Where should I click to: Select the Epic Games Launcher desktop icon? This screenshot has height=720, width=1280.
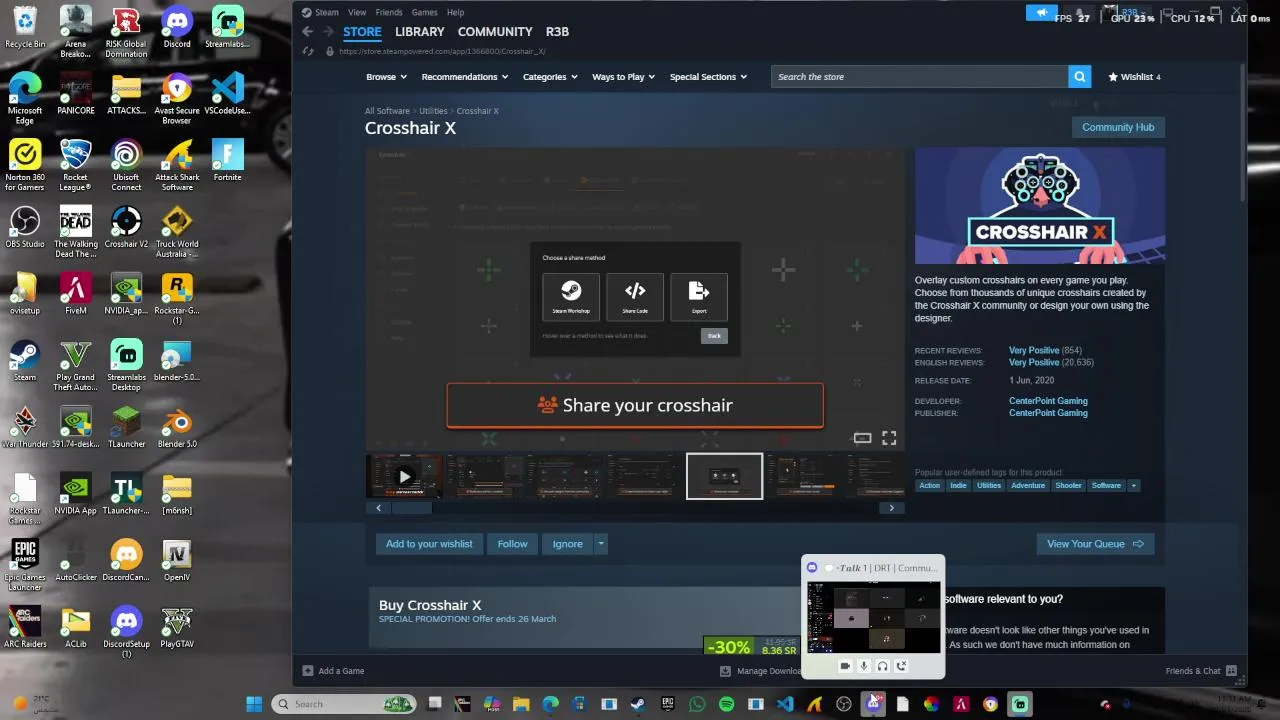click(x=25, y=565)
